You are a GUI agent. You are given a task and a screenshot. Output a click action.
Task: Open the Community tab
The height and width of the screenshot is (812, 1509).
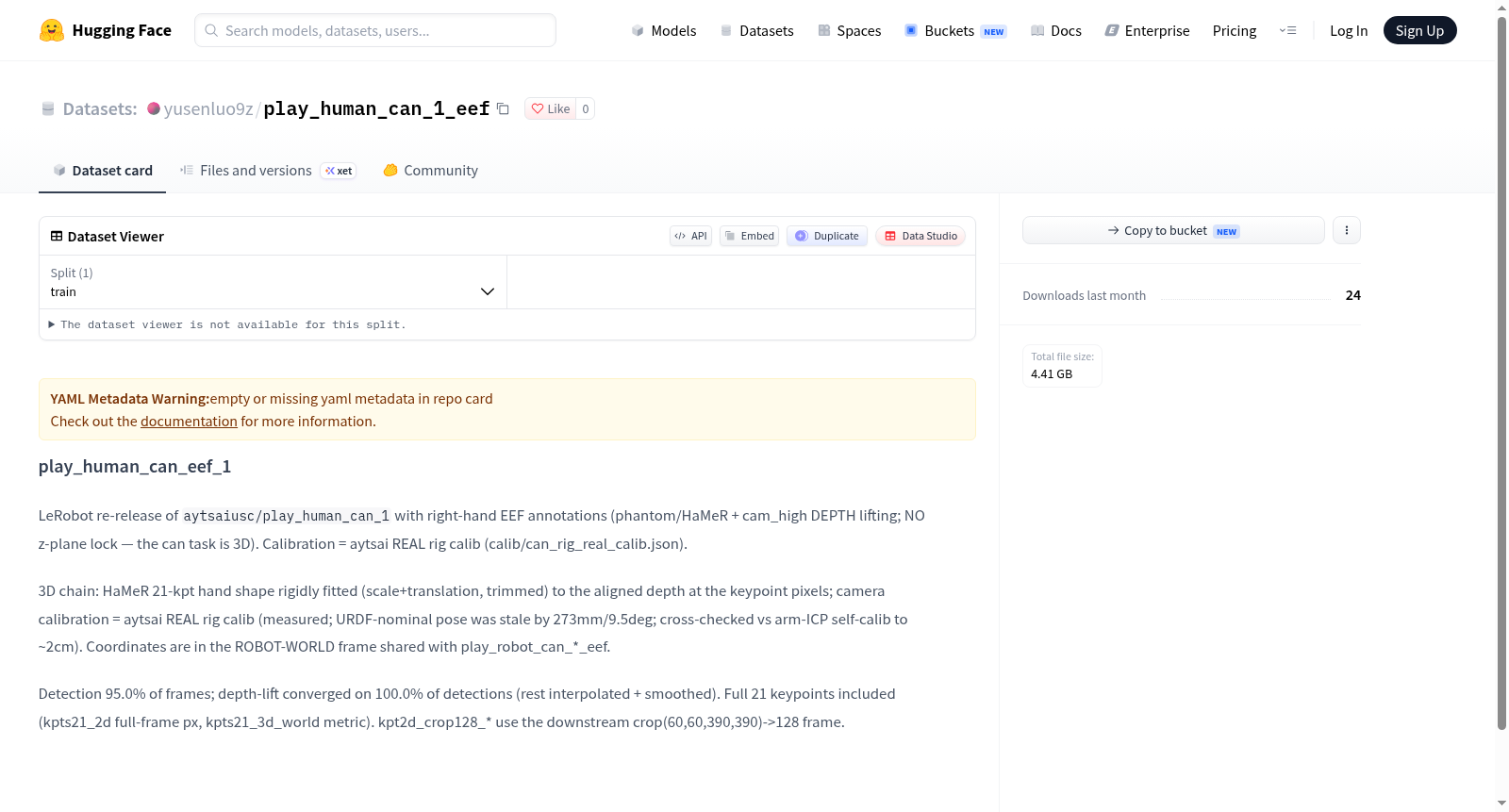[430, 171]
